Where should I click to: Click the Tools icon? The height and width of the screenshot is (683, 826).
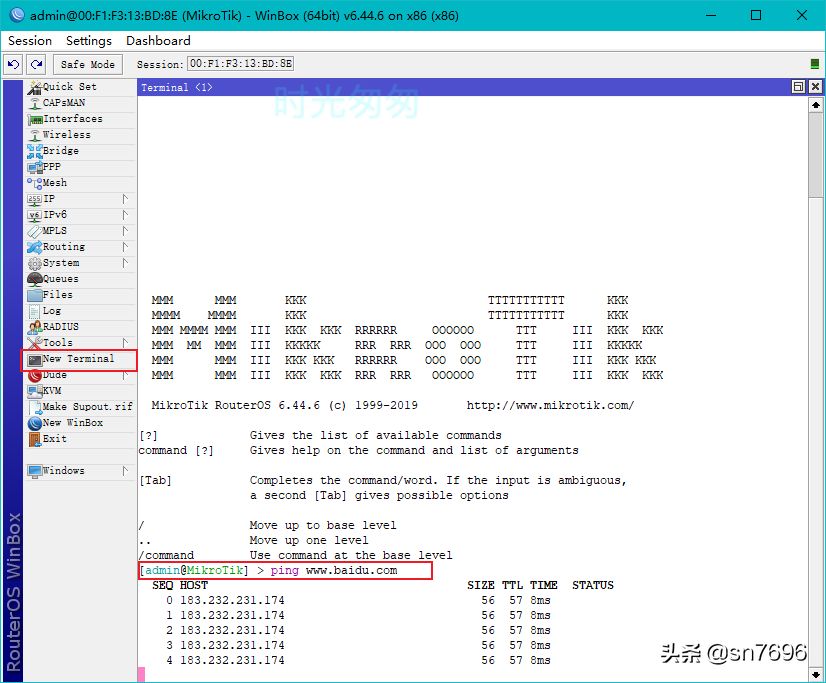35,343
